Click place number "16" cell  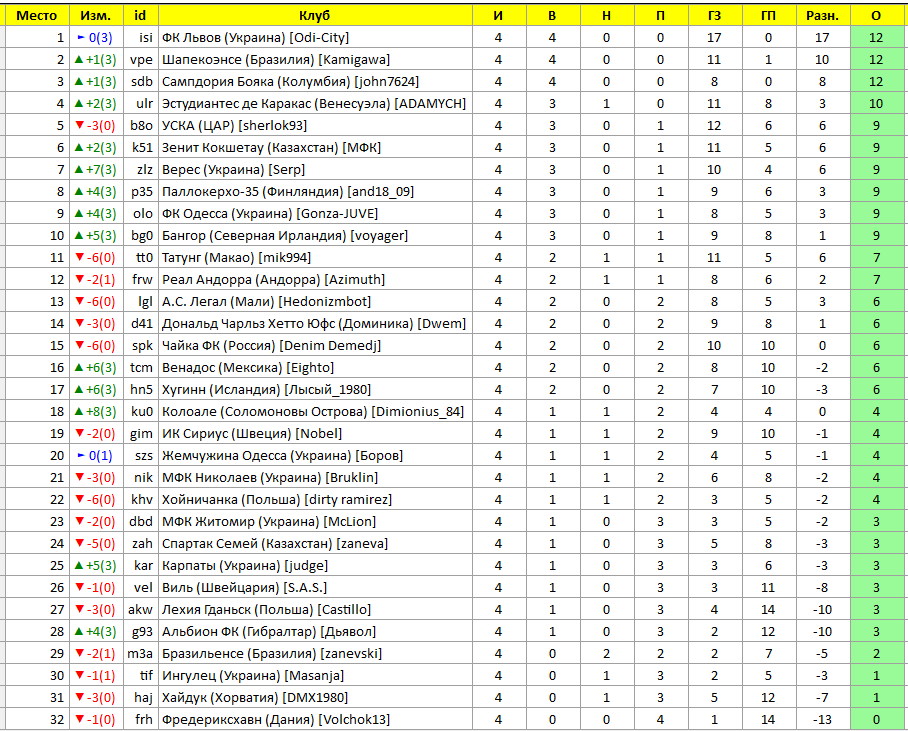(37, 368)
